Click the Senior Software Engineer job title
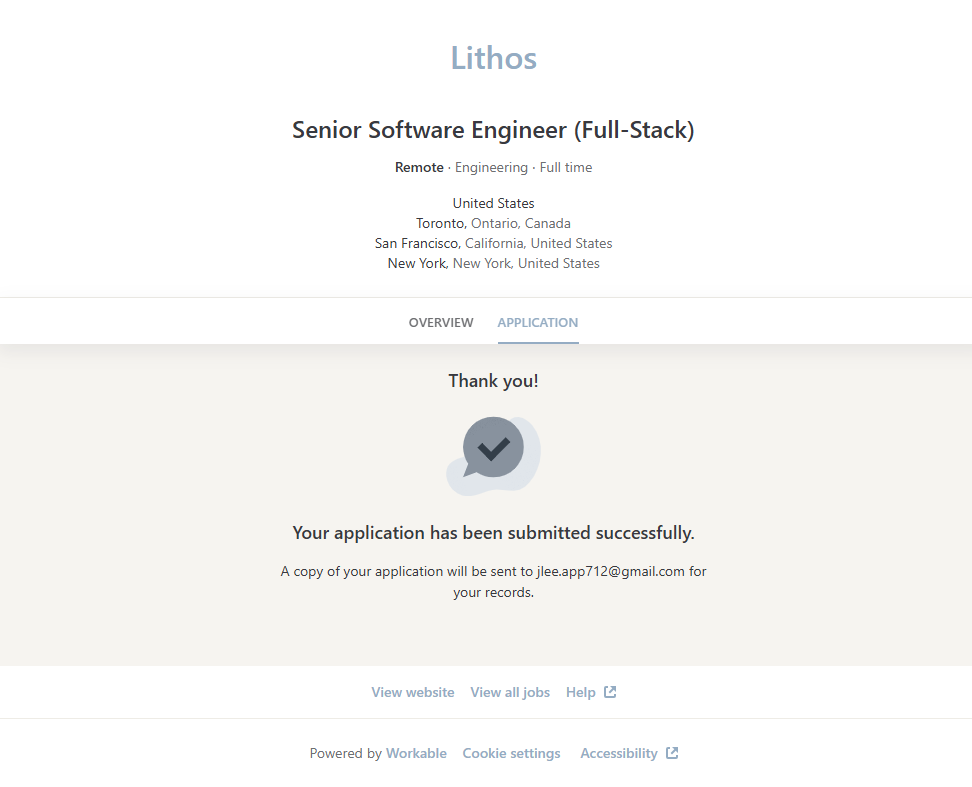This screenshot has width=972, height=787. (493, 130)
